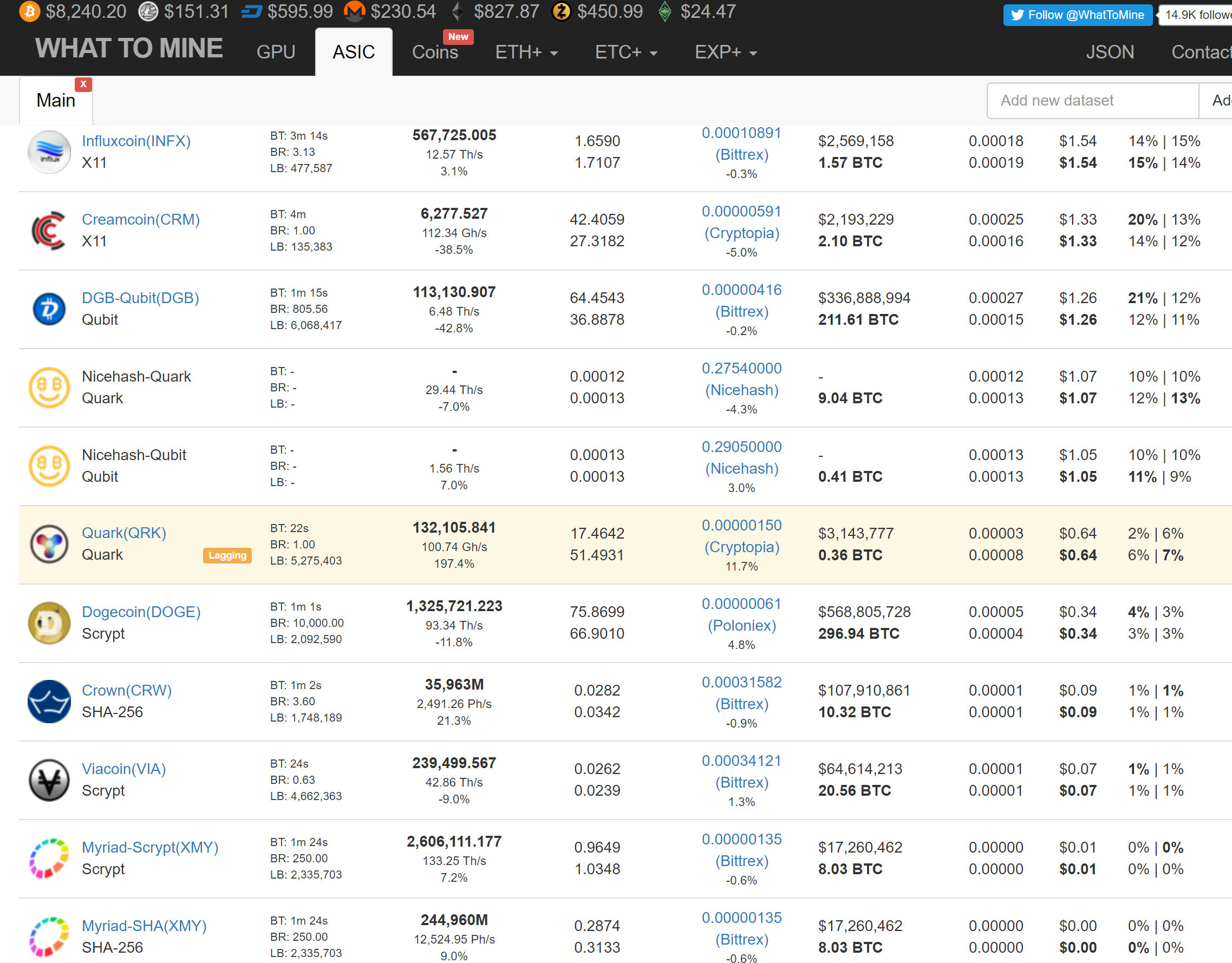
Task: Click the Myriad-SHA logo icon
Action: [x=49, y=936]
